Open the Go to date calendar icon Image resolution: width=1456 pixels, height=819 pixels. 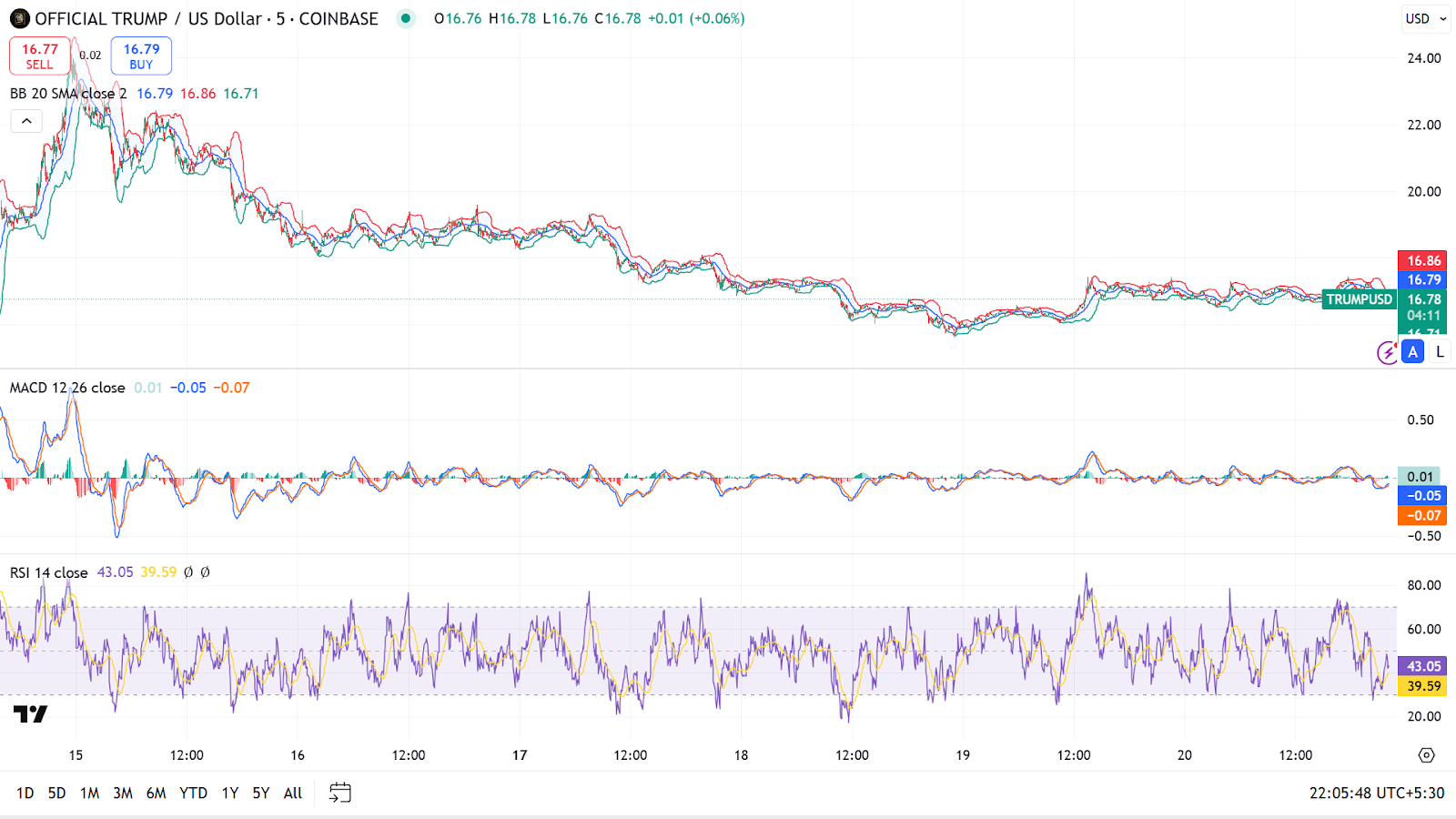(x=339, y=793)
